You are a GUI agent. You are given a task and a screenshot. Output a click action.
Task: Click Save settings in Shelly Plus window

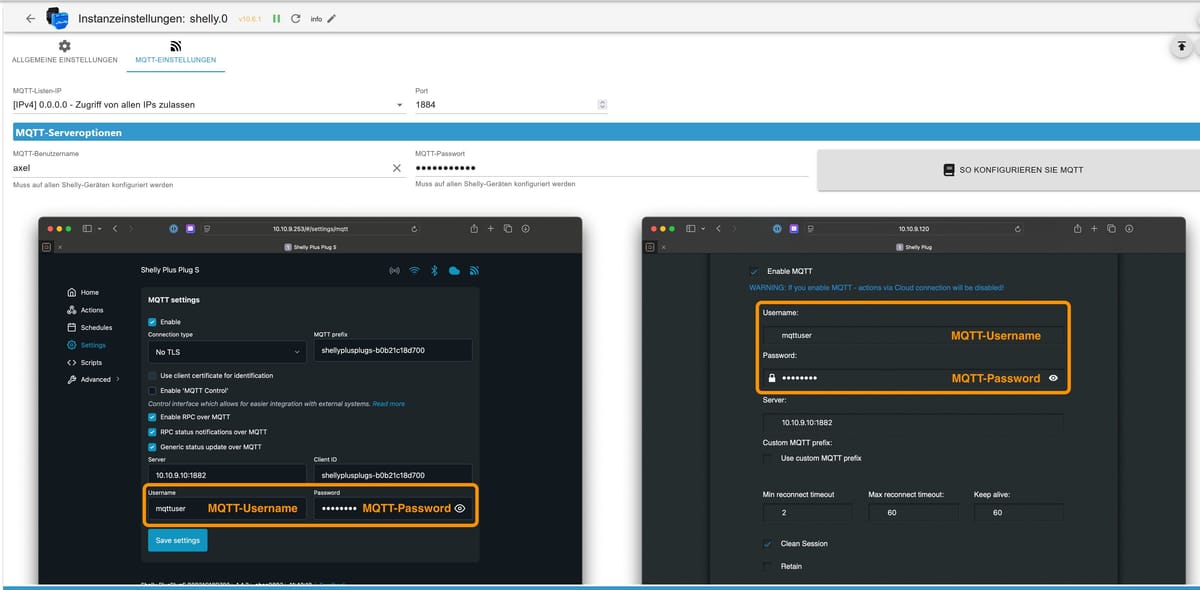click(178, 540)
